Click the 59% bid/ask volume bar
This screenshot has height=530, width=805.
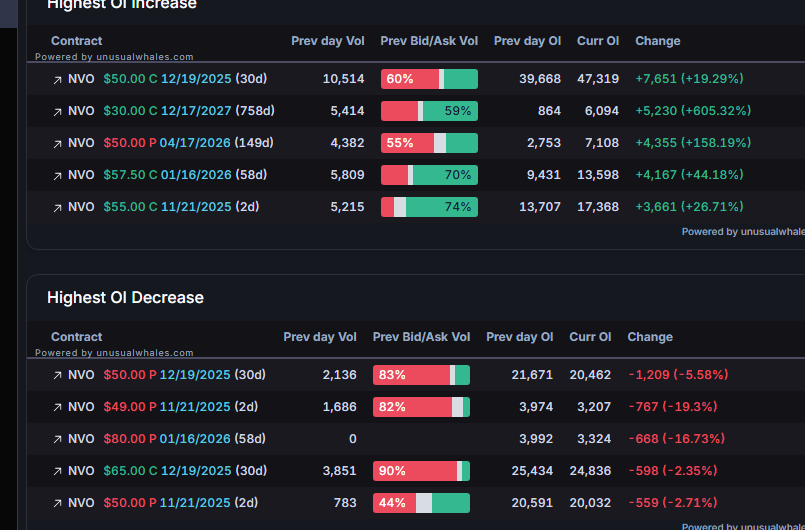pos(429,111)
